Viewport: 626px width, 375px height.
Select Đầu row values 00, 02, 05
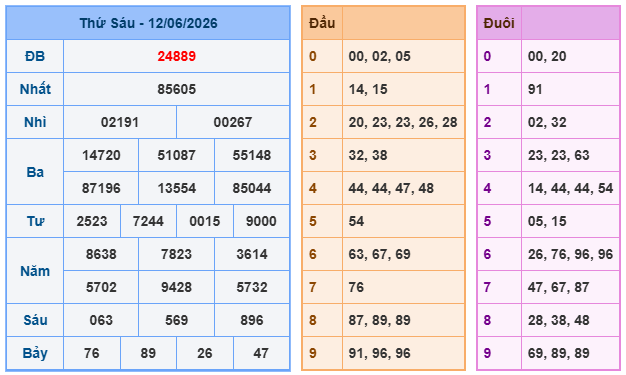click(380, 56)
